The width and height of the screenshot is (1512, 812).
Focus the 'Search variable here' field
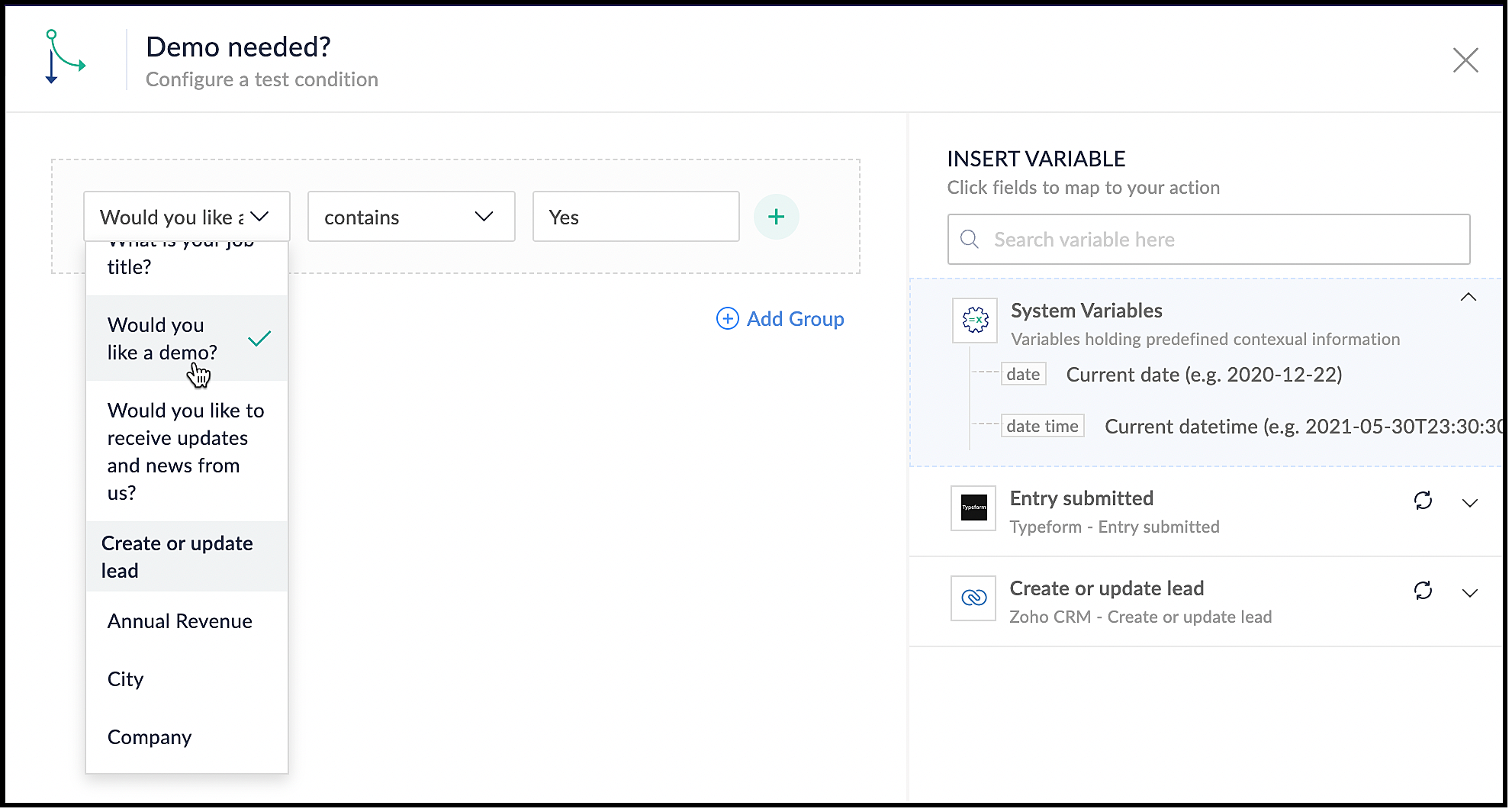pos(1208,240)
